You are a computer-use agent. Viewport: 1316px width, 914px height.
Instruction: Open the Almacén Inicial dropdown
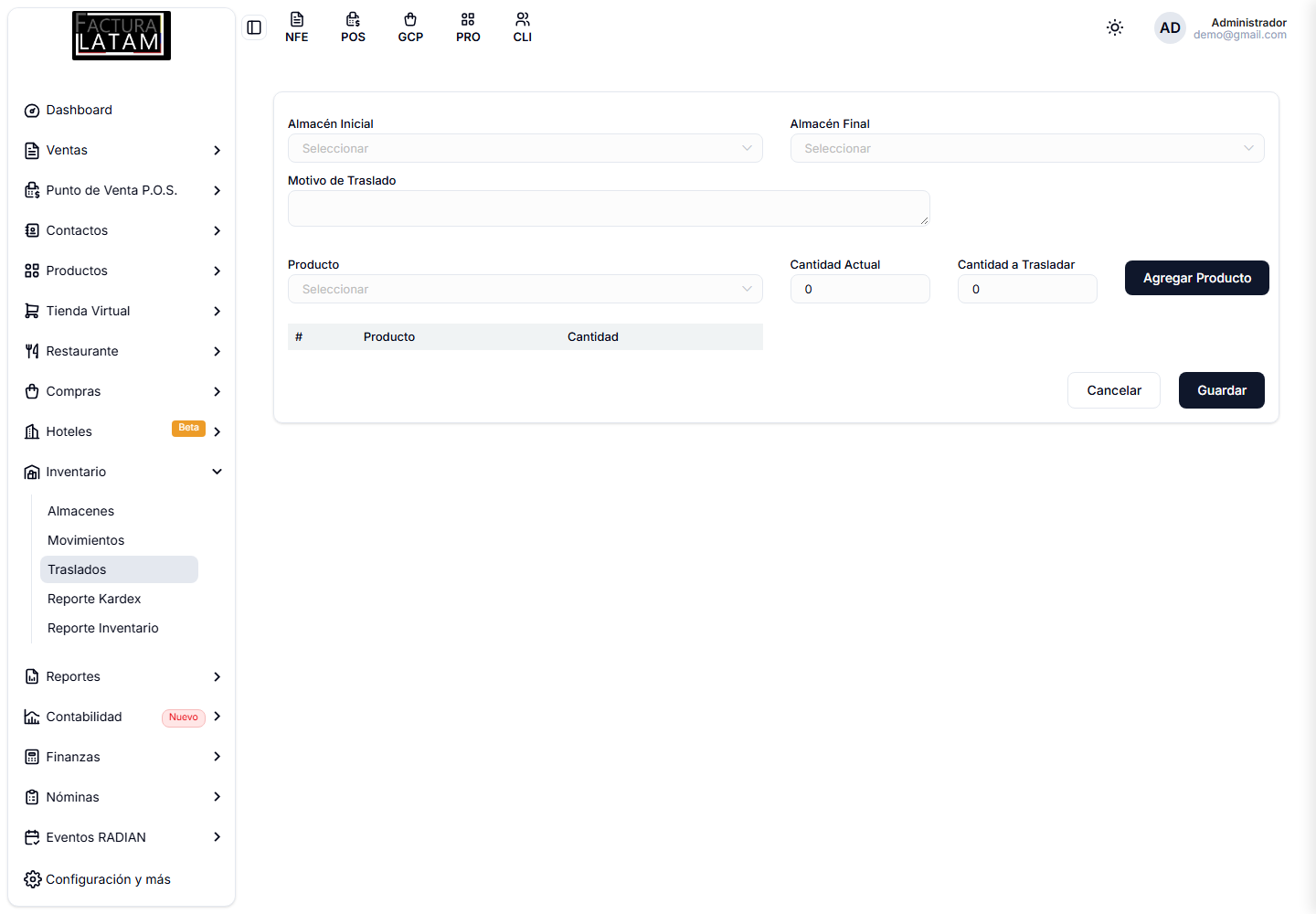525,148
